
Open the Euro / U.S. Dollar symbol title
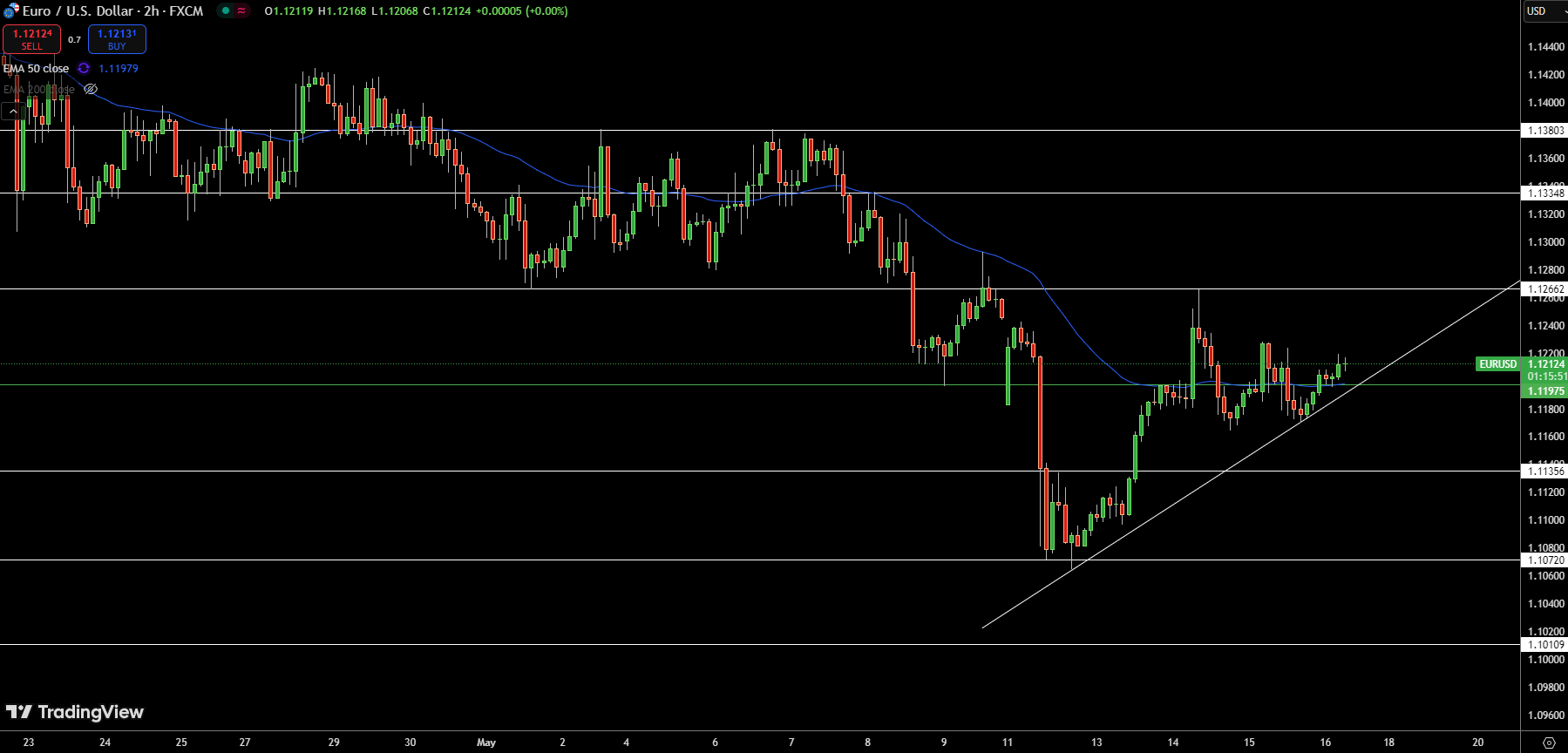113,11
